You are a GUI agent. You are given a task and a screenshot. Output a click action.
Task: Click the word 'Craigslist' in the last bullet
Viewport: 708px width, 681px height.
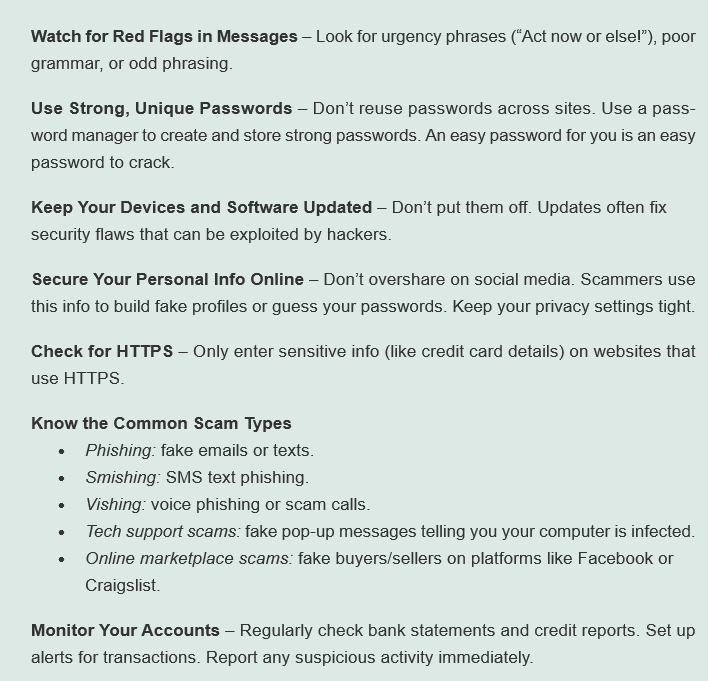point(121,585)
